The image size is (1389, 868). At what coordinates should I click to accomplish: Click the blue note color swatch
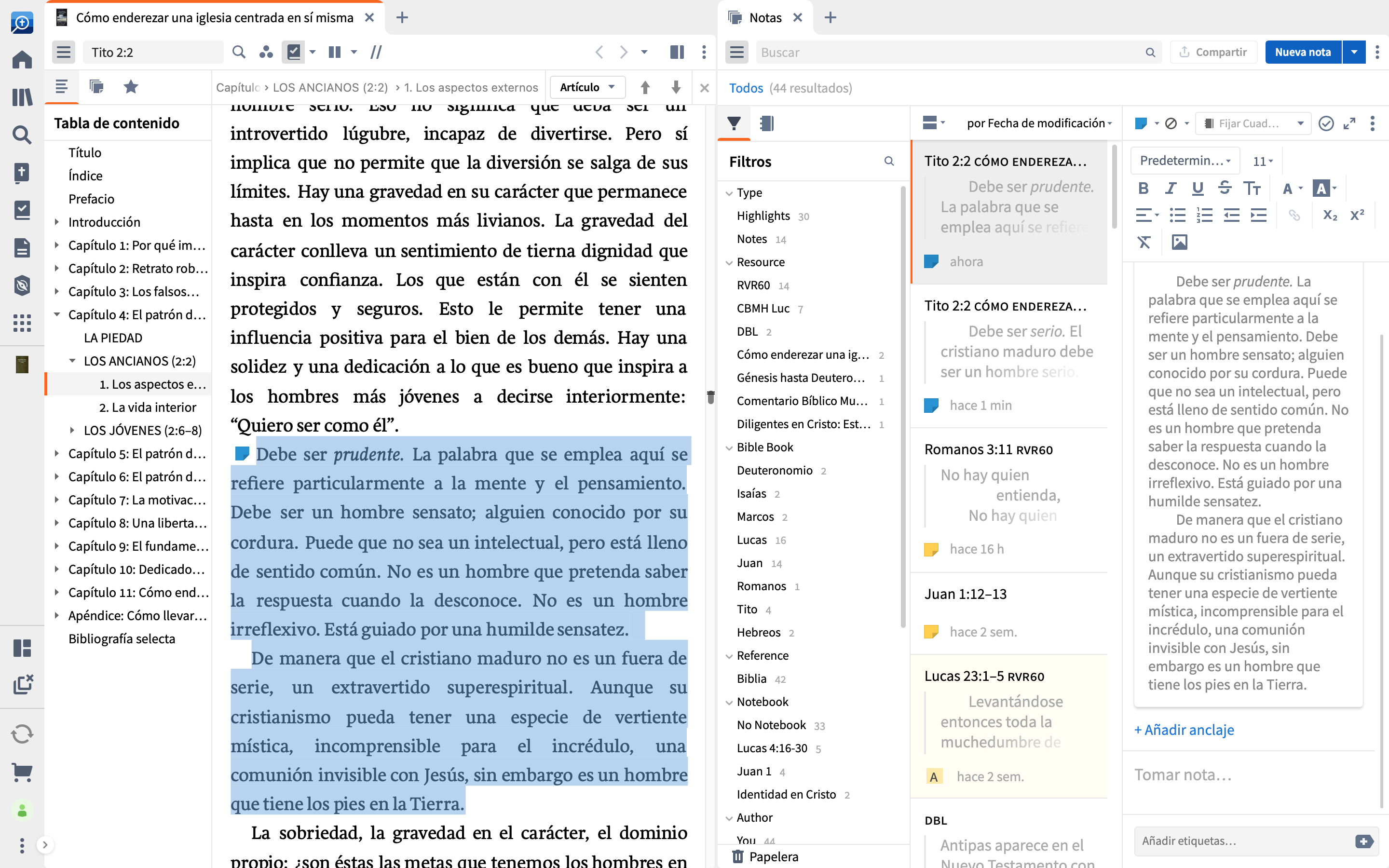pyautogui.click(x=1141, y=123)
